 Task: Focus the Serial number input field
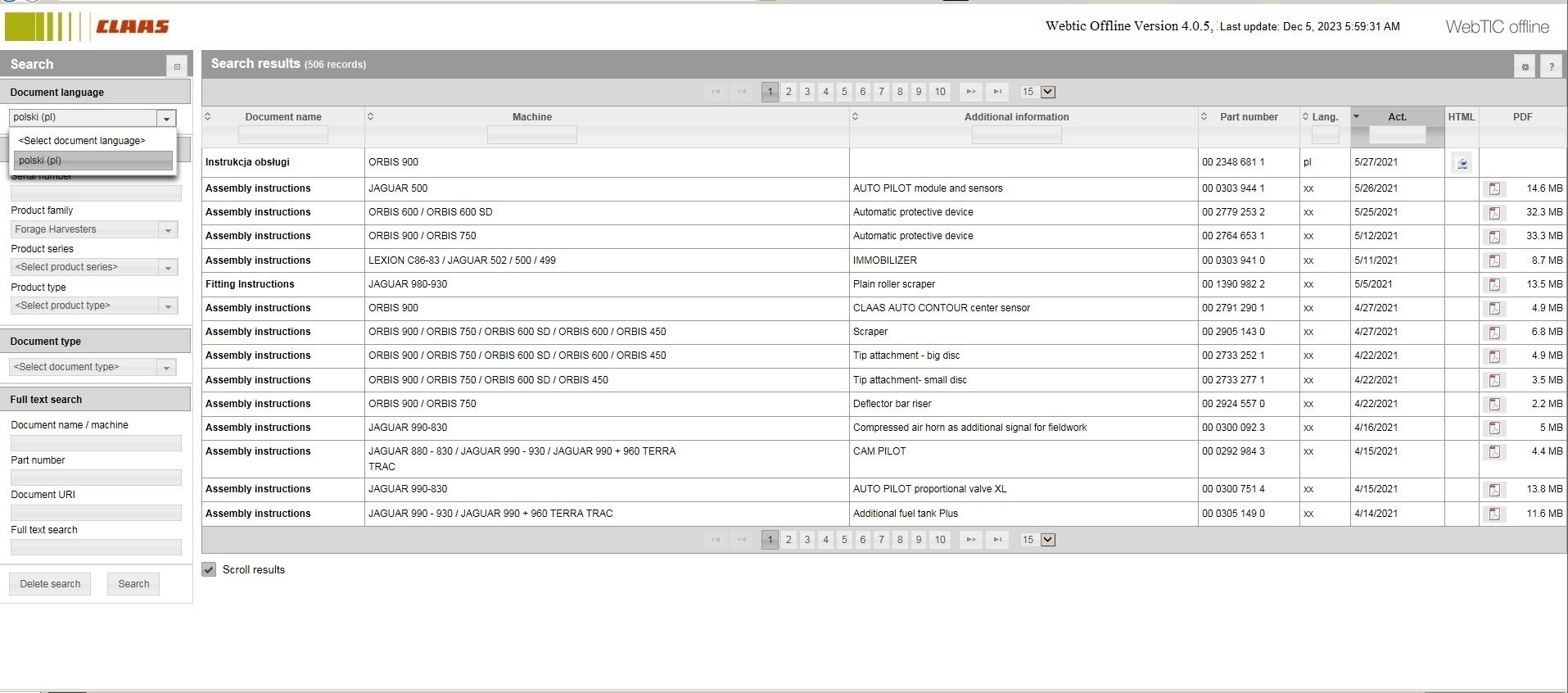tap(96, 193)
